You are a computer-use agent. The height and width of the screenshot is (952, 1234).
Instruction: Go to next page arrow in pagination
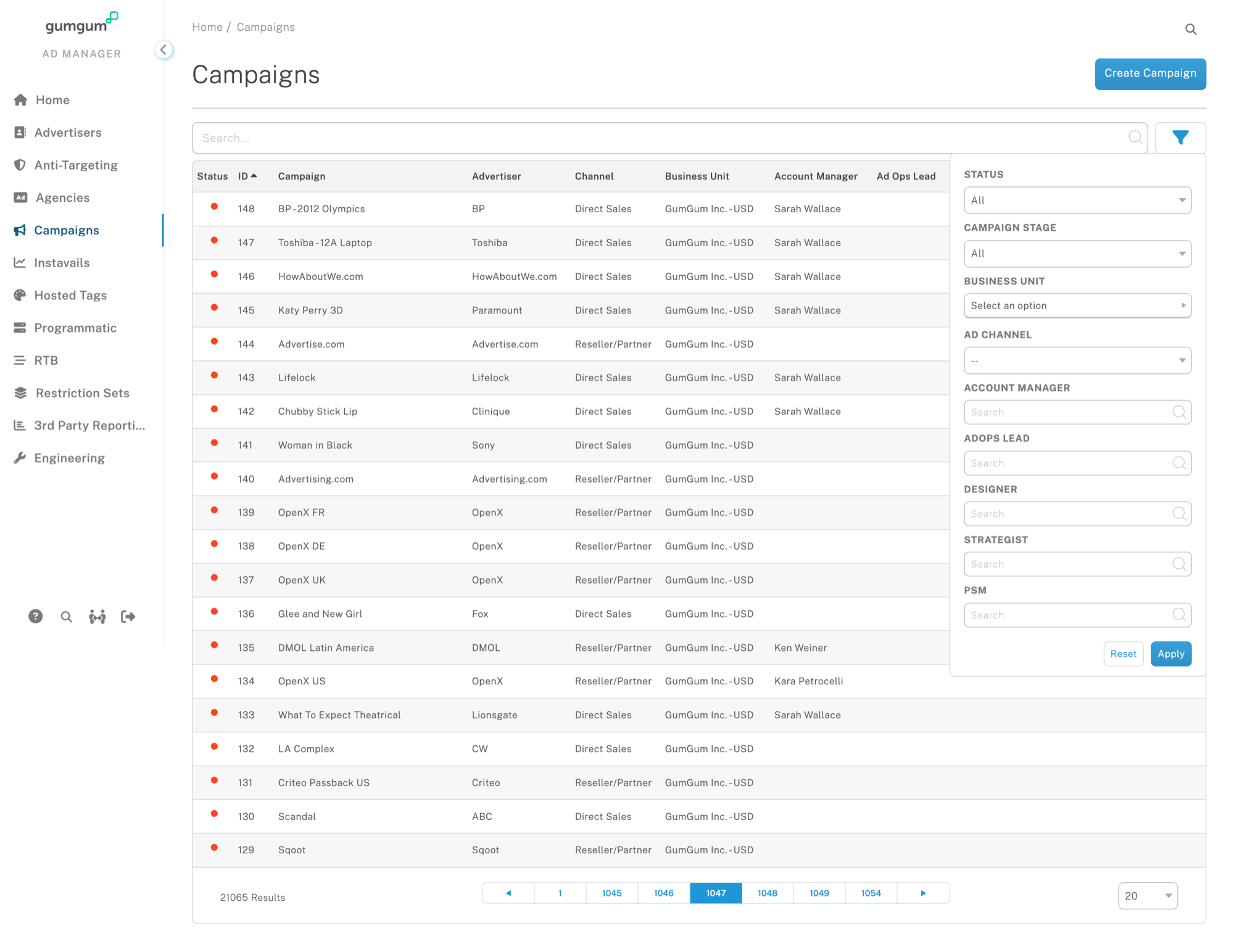click(x=923, y=893)
